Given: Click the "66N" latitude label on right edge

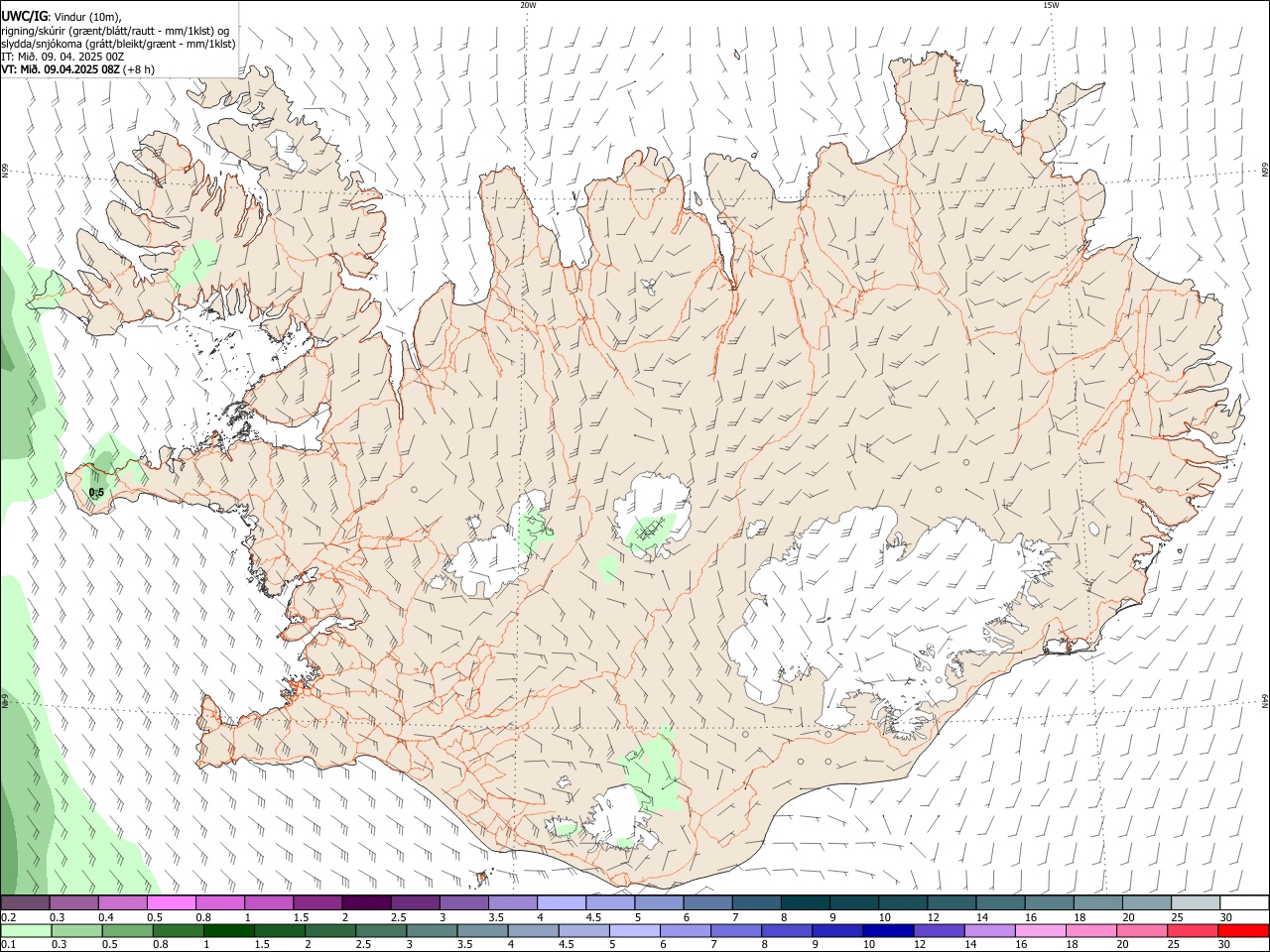Looking at the screenshot, I should [1265, 170].
